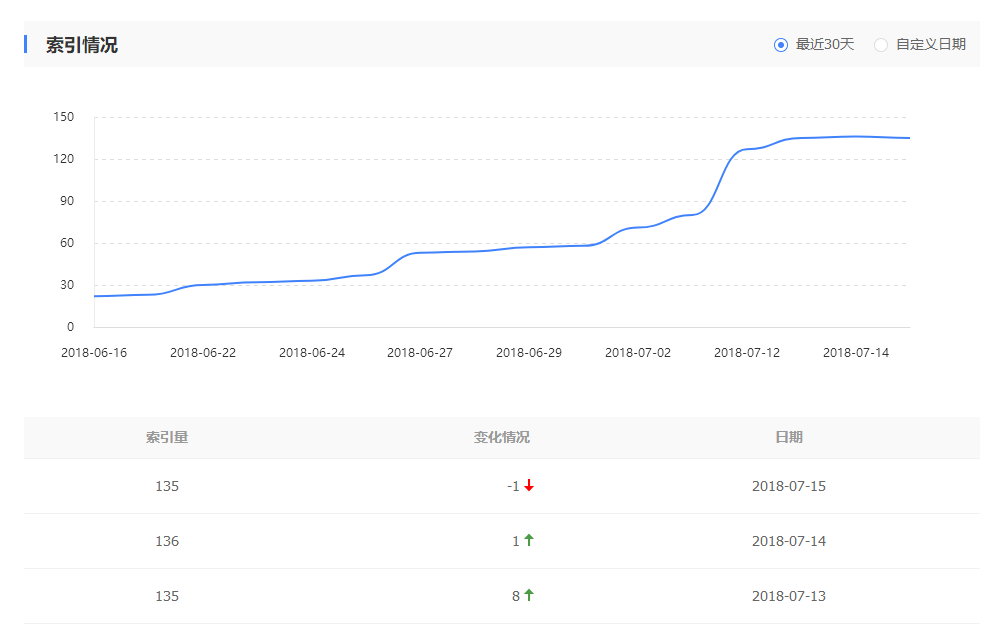Click the filled radio indicator next to 最近30天
The width and height of the screenshot is (986, 631).
tap(780, 45)
